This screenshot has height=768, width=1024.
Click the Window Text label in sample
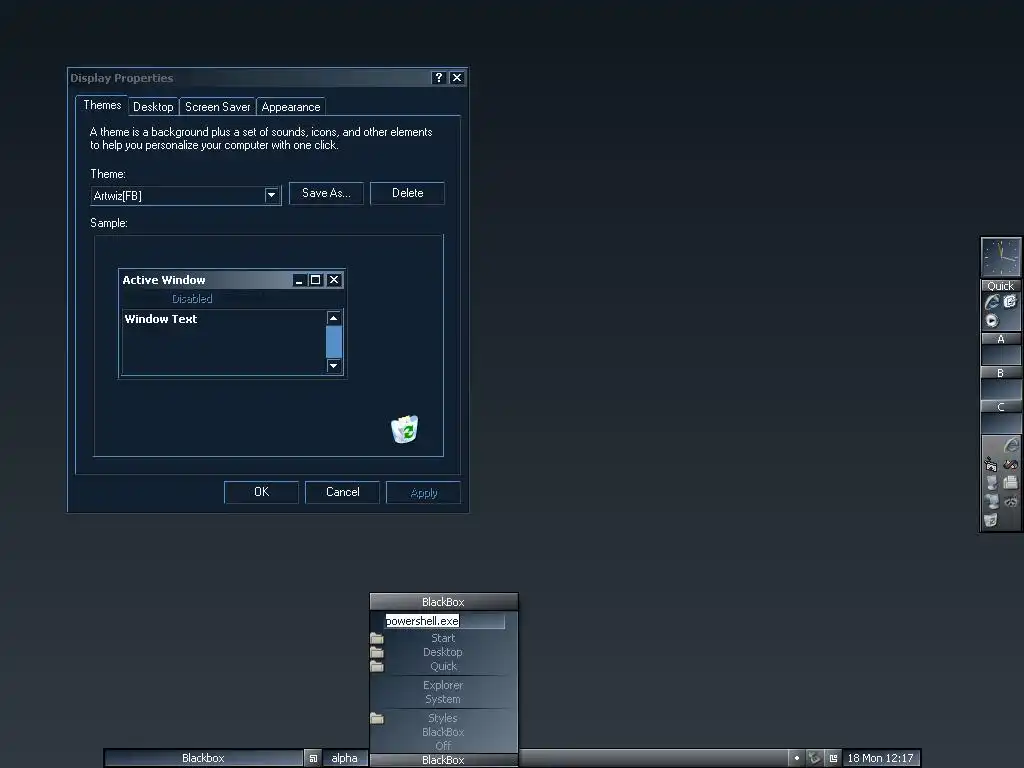161,319
